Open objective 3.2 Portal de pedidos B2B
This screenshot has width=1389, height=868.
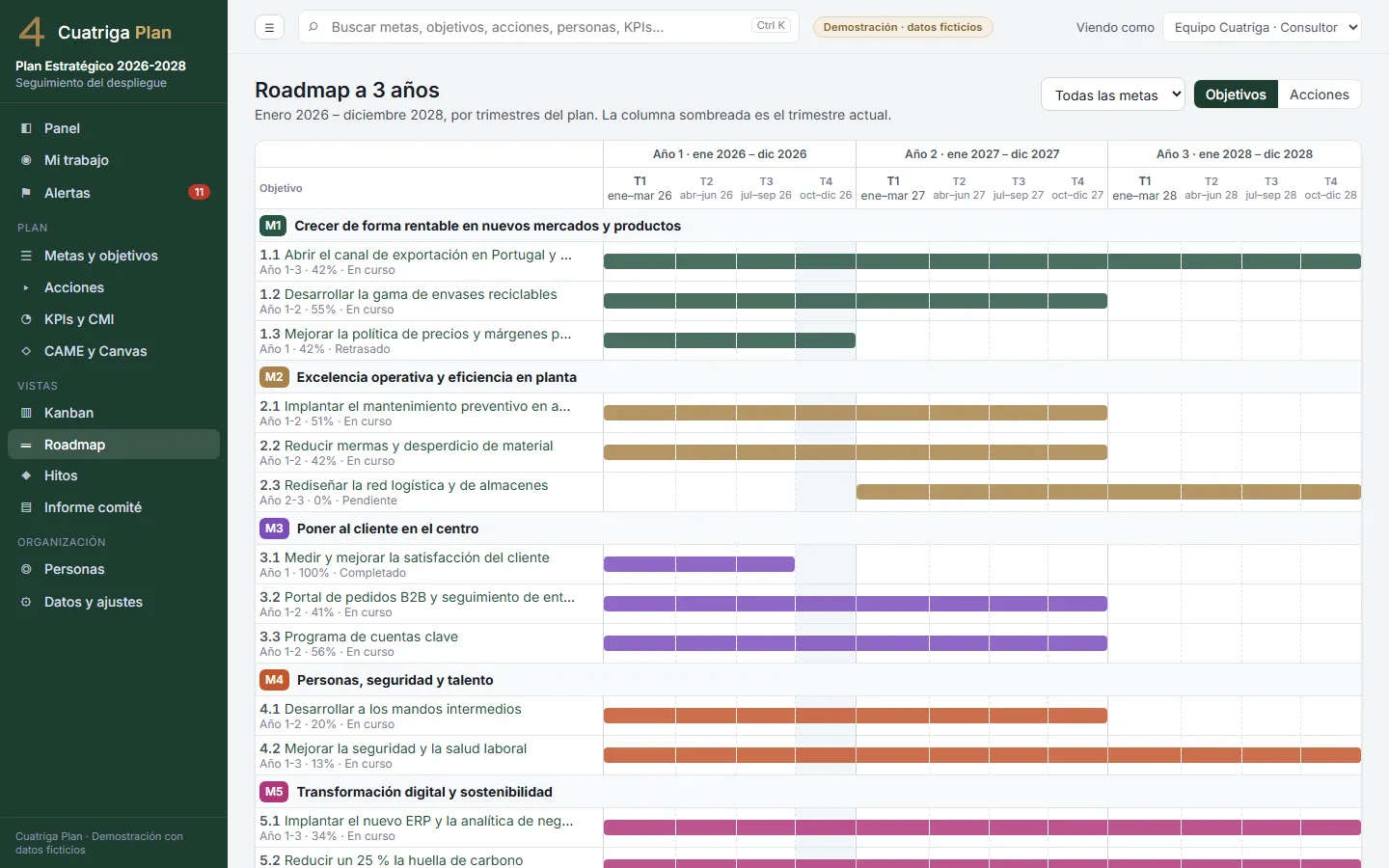pos(417,597)
